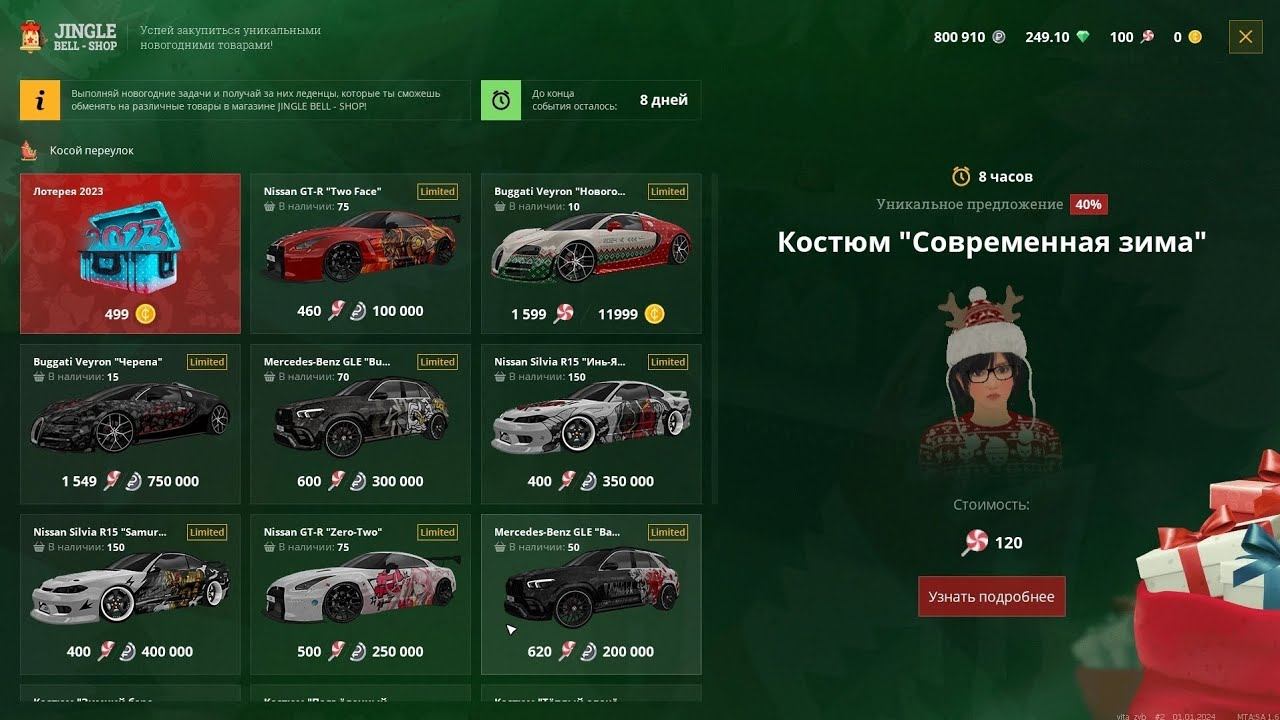Click the sleigh icon beside Косой переулок
1280x720 pixels.
pos(30,150)
